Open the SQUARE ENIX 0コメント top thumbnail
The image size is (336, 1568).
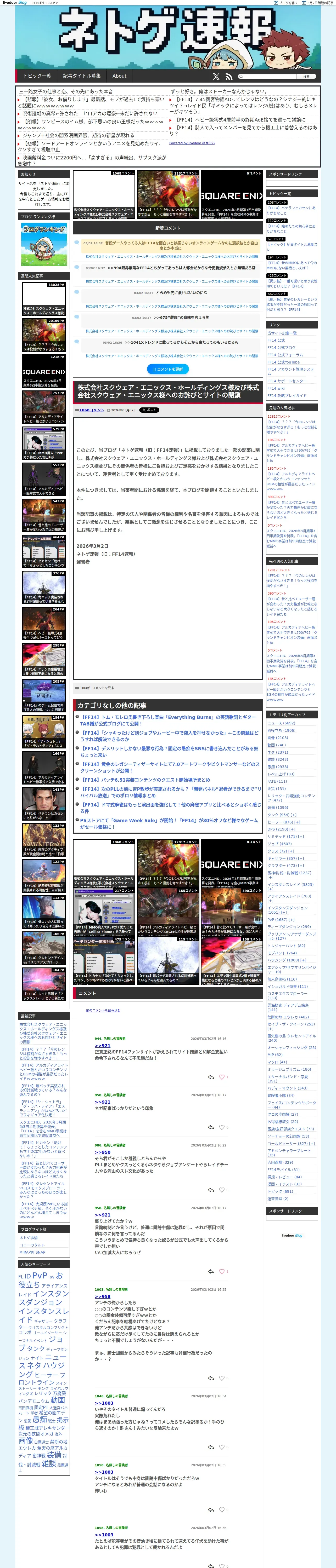tap(232, 195)
